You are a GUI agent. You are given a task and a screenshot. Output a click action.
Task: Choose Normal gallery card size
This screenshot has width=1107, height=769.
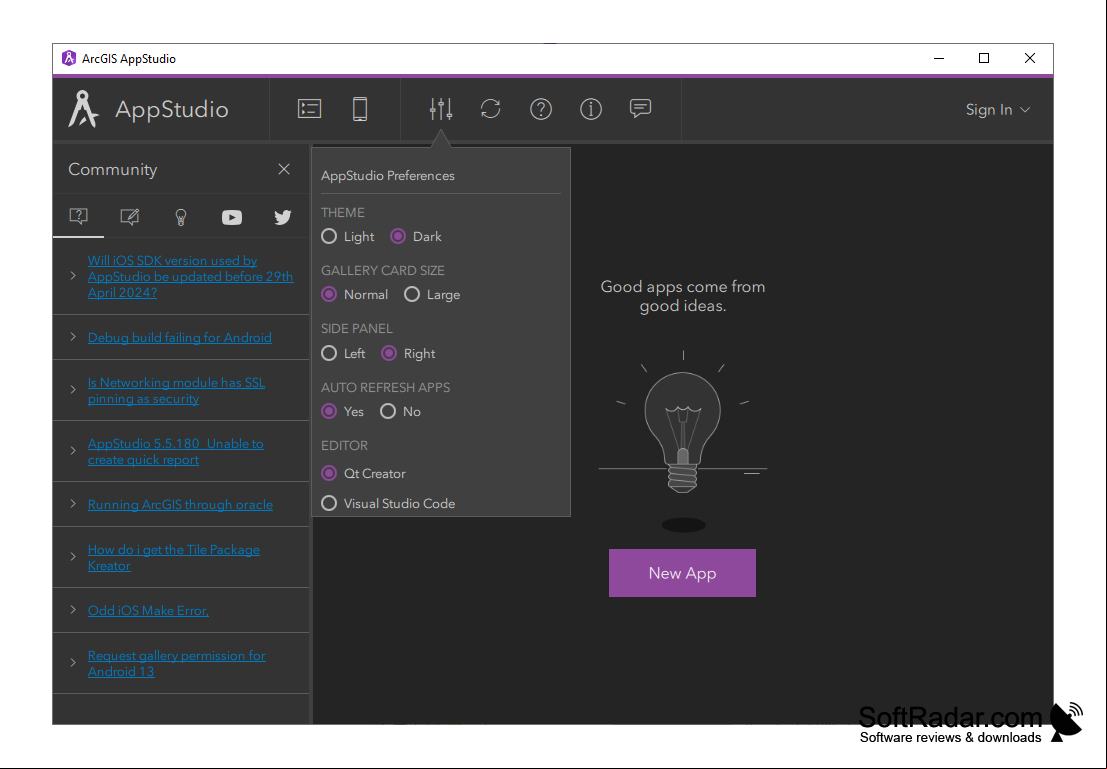pyautogui.click(x=354, y=294)
